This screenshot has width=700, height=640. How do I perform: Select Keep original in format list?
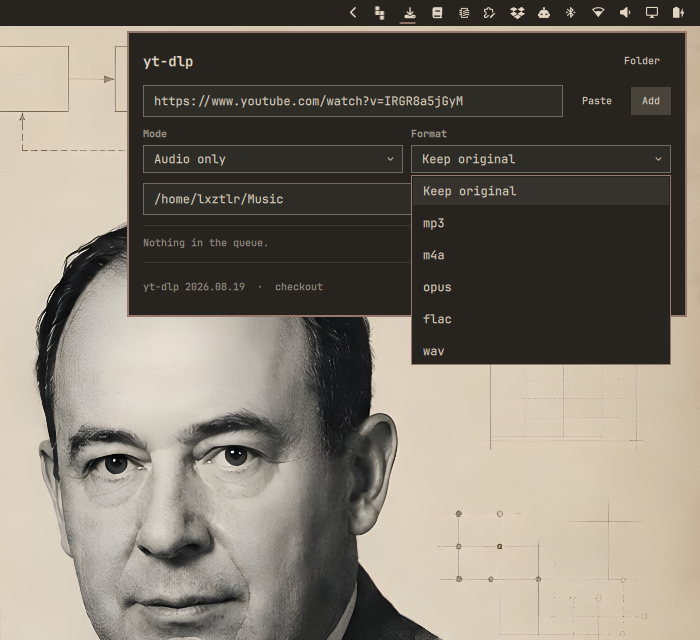(x=541, y=191)
